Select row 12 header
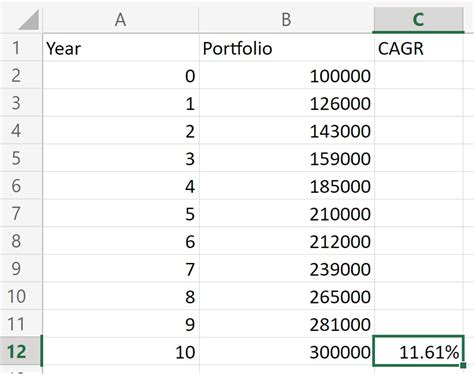Image resolution: width=474 pixels, height=374 pixels. point(21,352)
